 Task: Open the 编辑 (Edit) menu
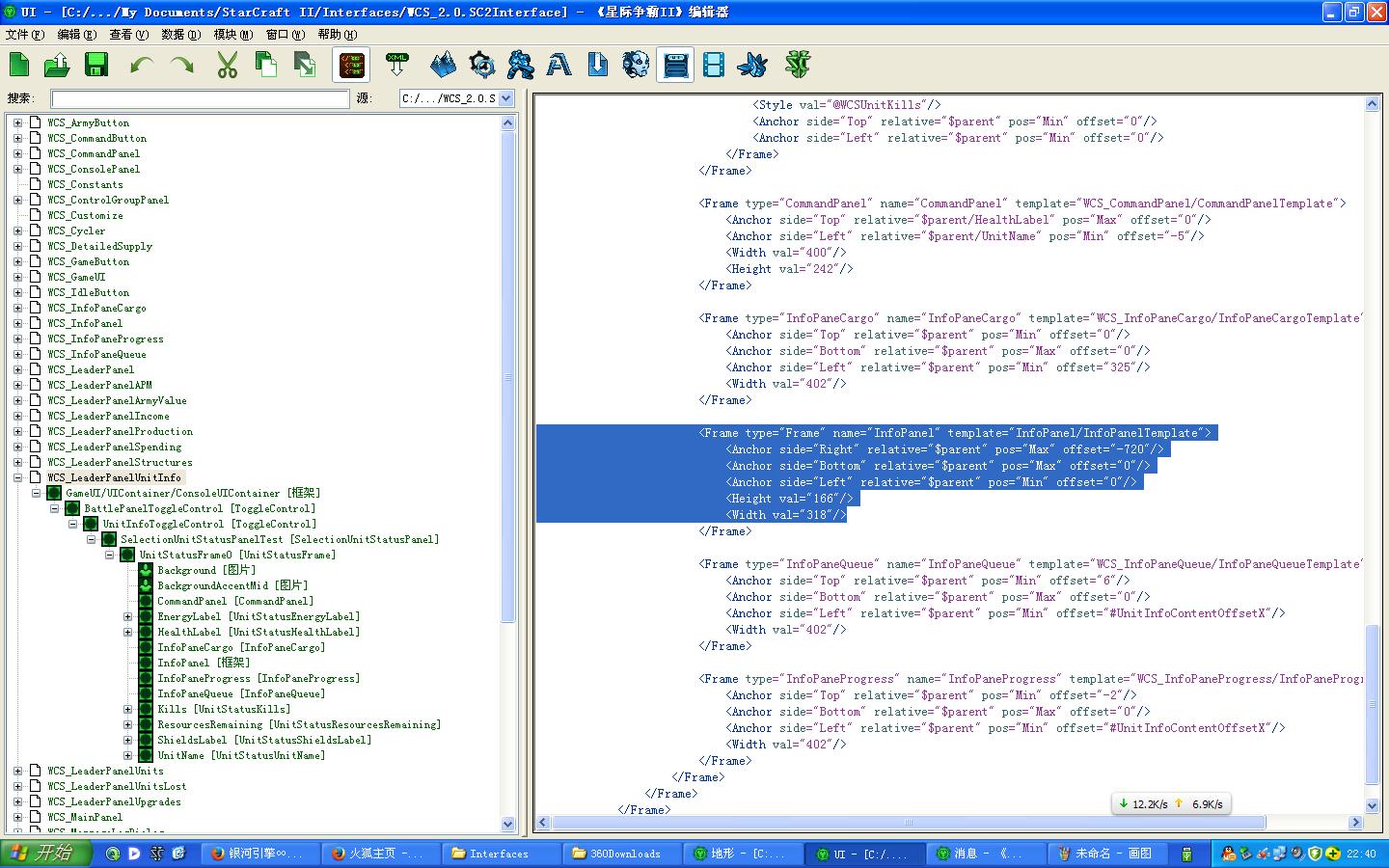coord(77,34)
